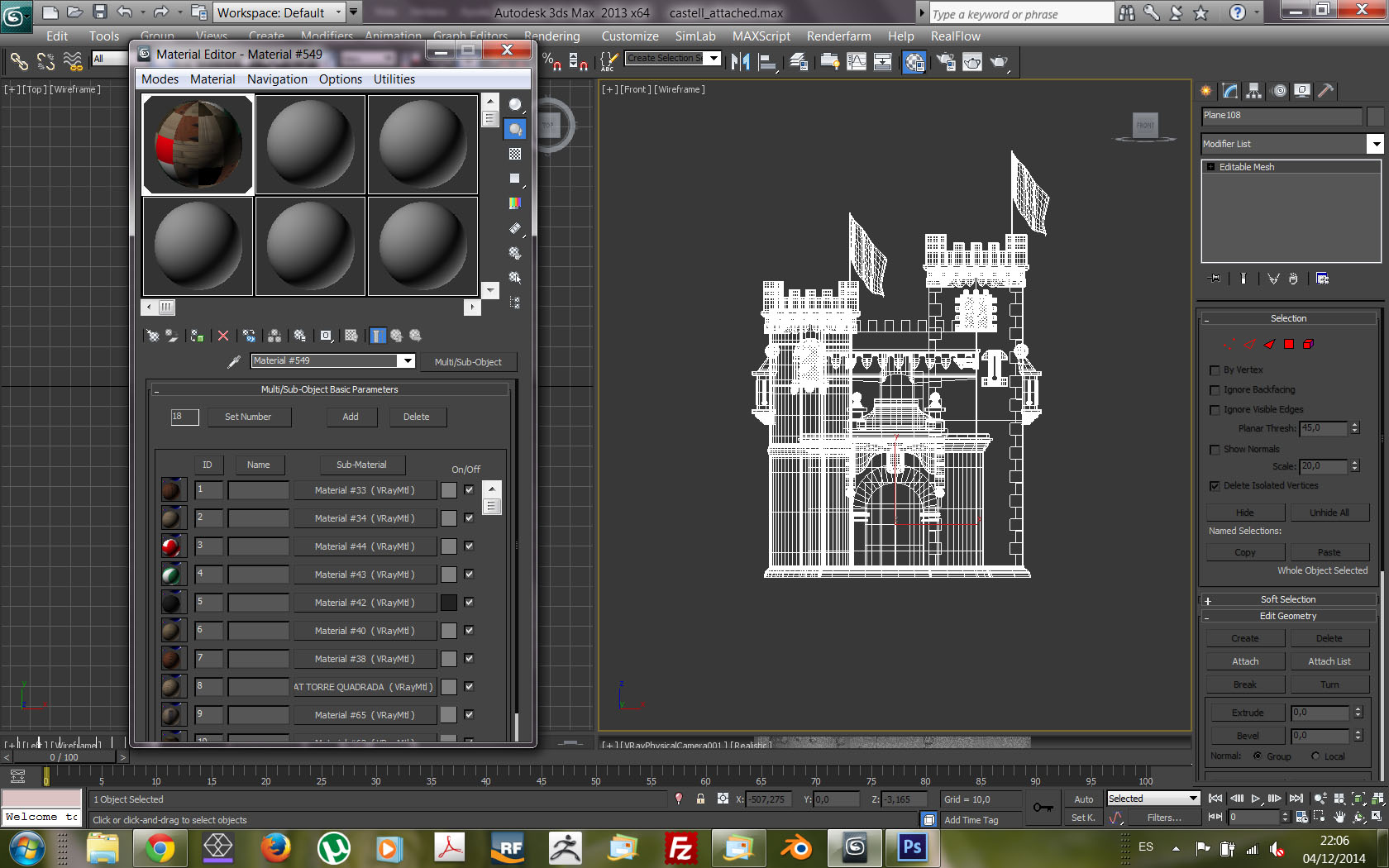Select Polygon sub-object level red square
The width and height of the screenshot is (1389, 868).
point(1288,344)
